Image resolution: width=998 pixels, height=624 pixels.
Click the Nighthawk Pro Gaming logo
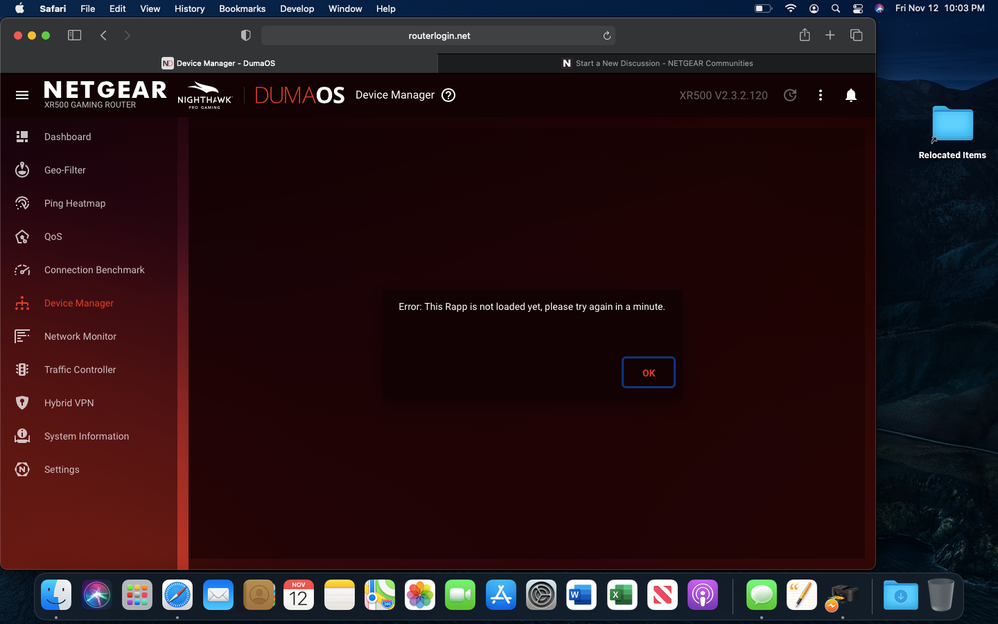click(x=204, y=96)
